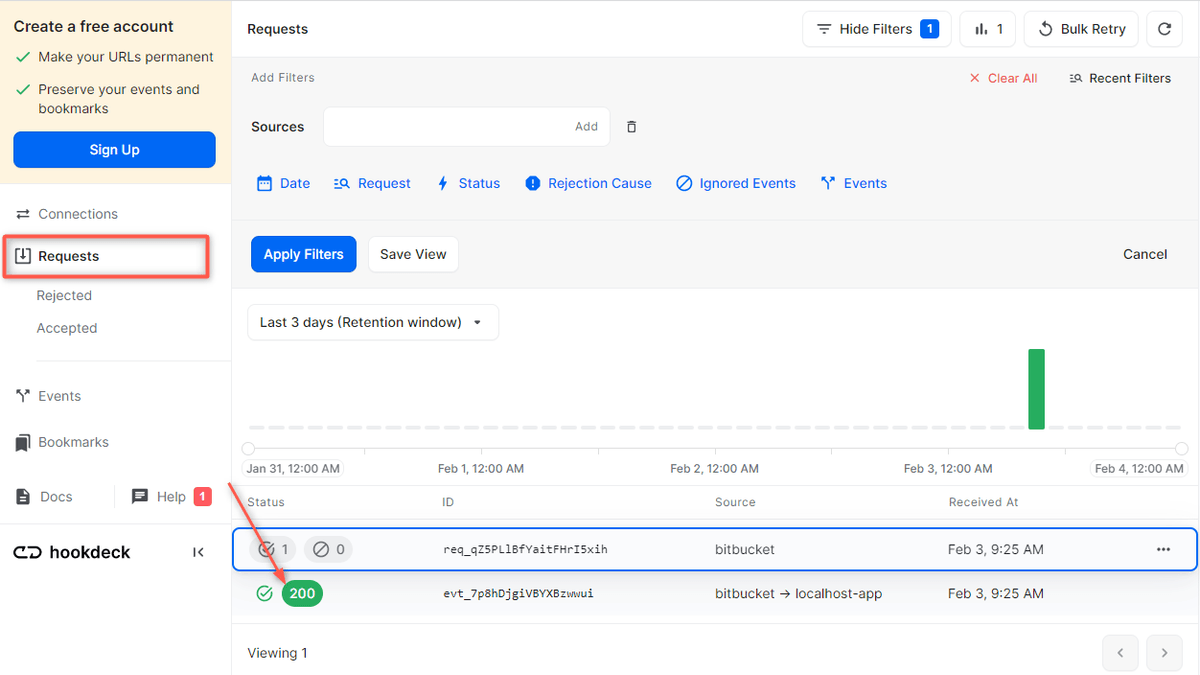Viewport: 1200px width, 675px height.
Task: Click the Sign Up button
Action: point(114,149)
